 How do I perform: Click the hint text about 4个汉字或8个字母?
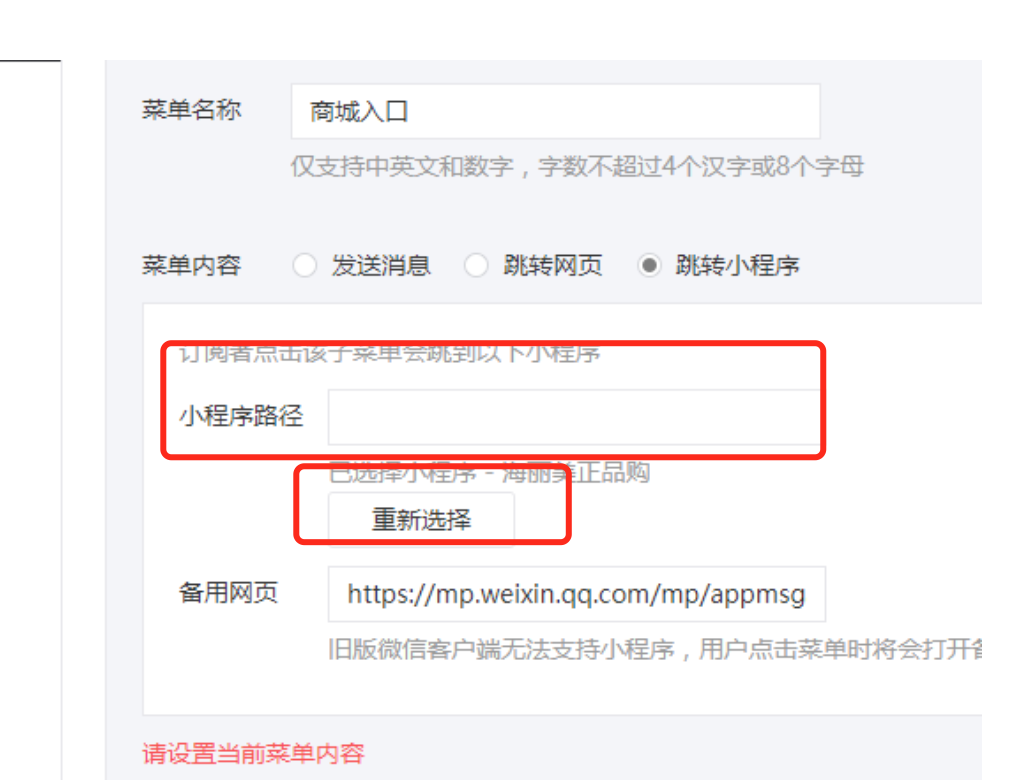tap(577, 166)
